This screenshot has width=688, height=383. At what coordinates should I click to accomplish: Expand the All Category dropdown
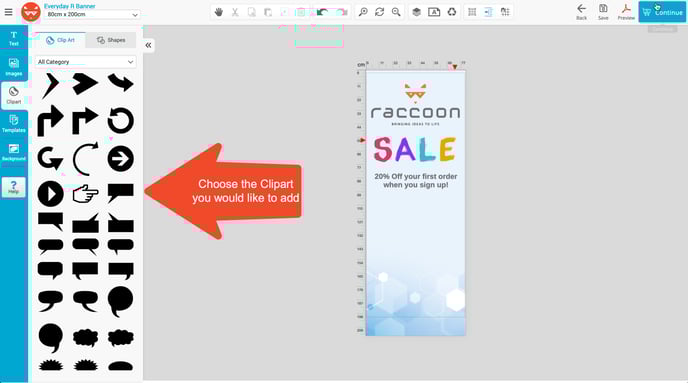coord(86,62)
